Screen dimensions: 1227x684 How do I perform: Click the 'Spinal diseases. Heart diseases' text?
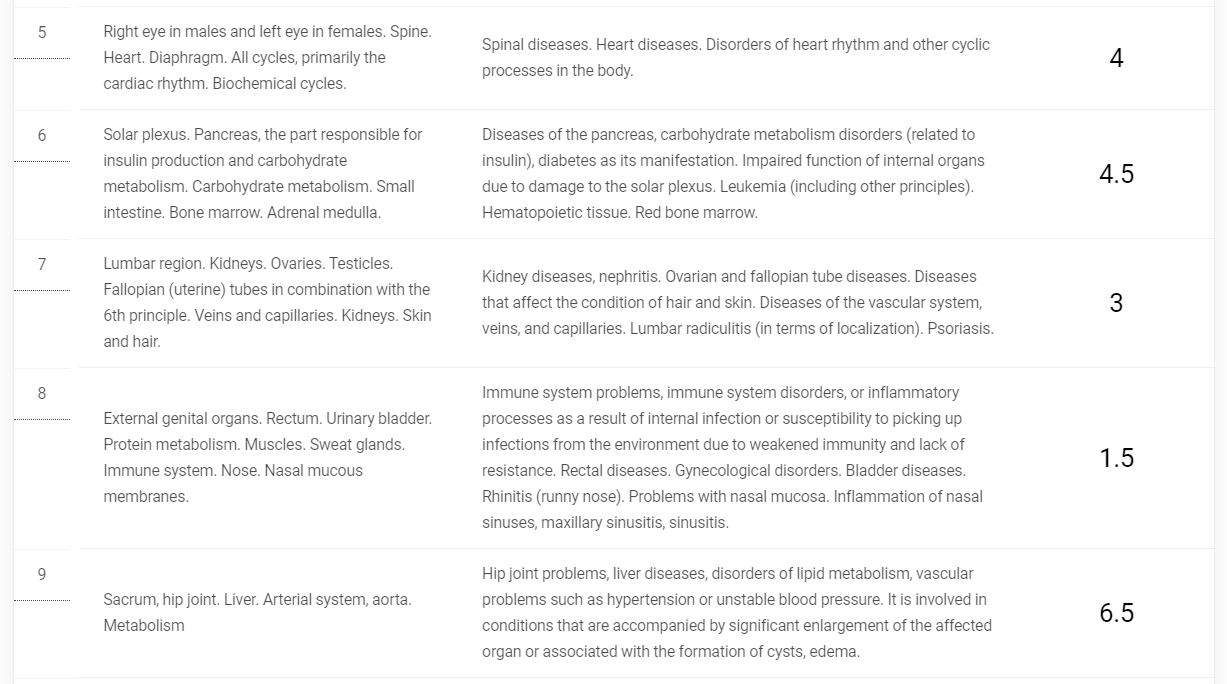736,58
